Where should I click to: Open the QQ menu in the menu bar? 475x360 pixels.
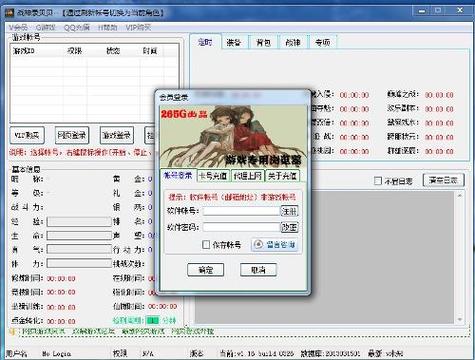[x=77, y=27]
